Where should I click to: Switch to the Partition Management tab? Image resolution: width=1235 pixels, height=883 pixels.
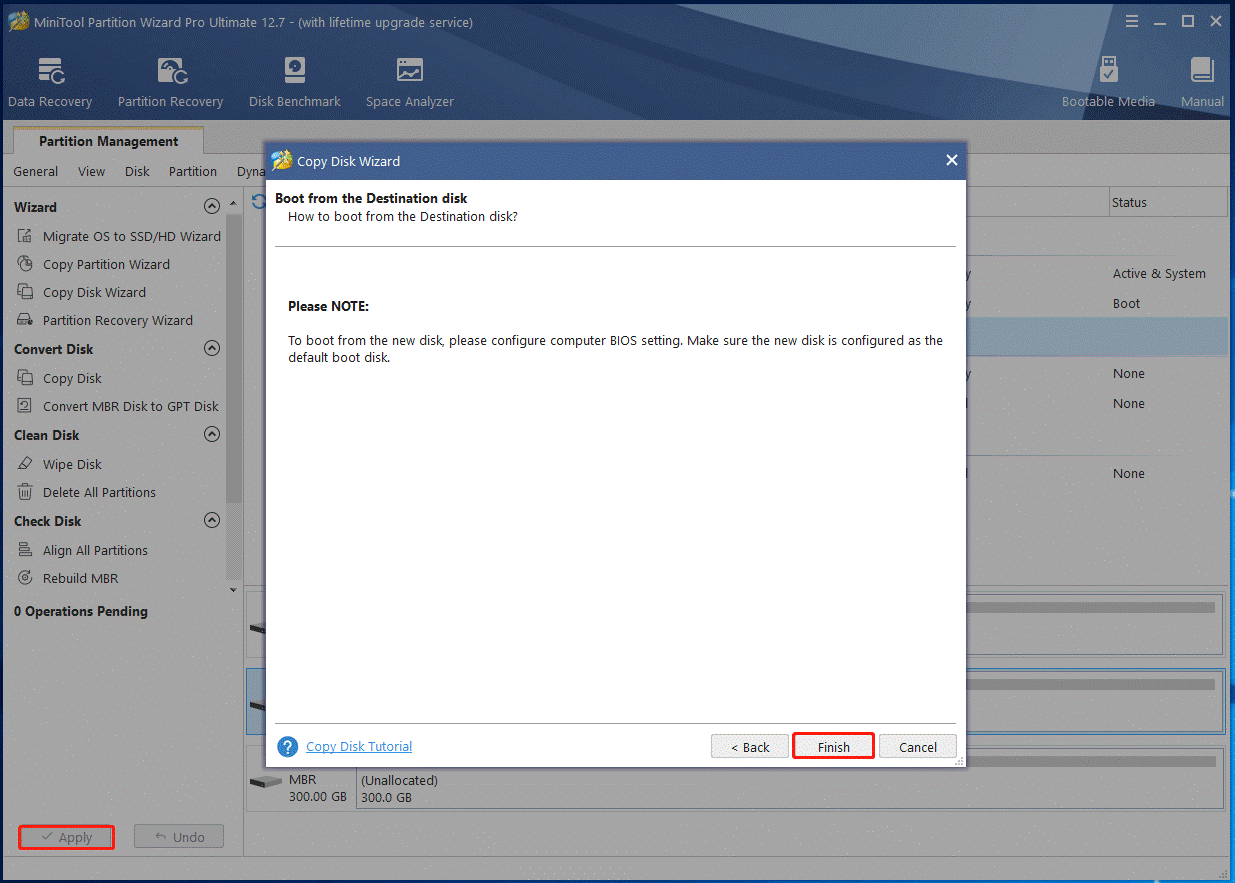(108, 142)
